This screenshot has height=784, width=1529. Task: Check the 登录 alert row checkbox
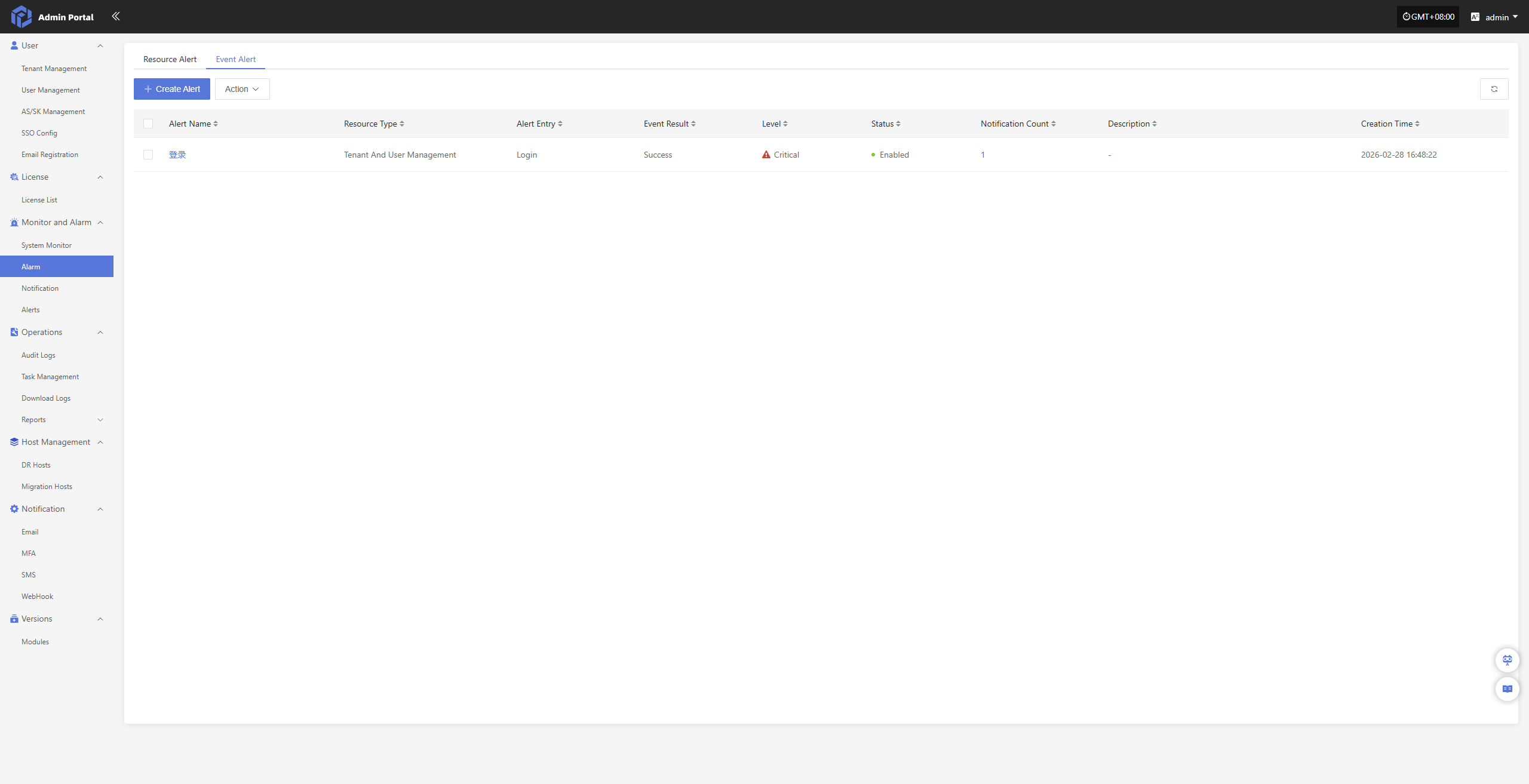point(148,155)
